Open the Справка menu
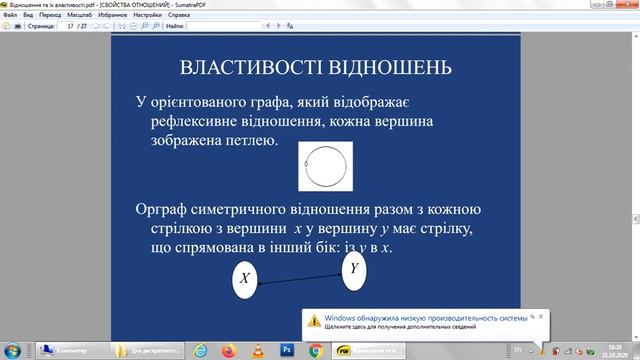 pos(179,15)
